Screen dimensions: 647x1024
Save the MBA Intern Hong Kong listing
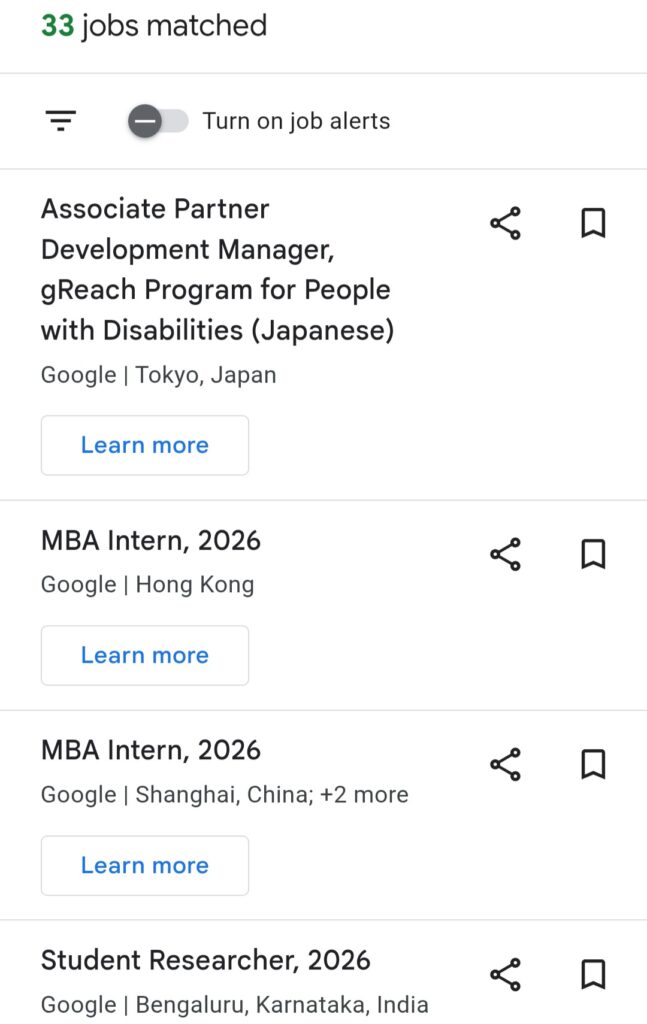[594, 553]
